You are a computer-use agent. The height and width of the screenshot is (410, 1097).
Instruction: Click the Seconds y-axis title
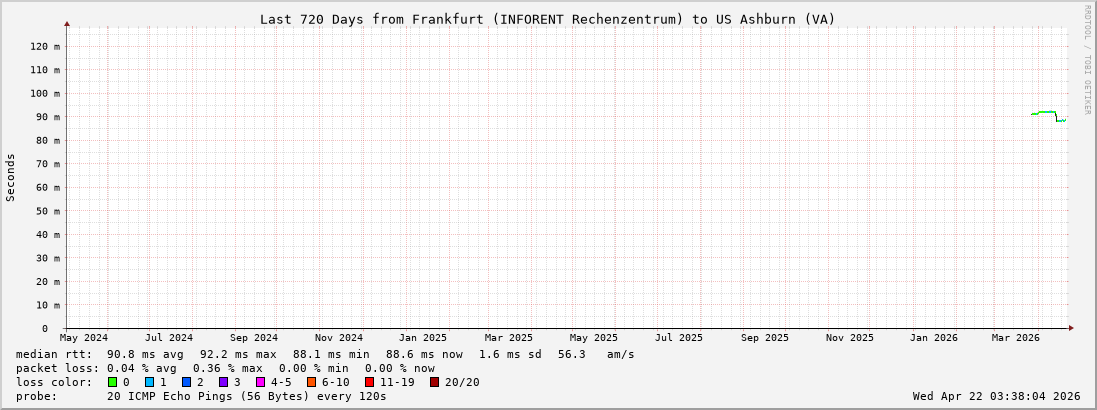[x=11, y=177]
